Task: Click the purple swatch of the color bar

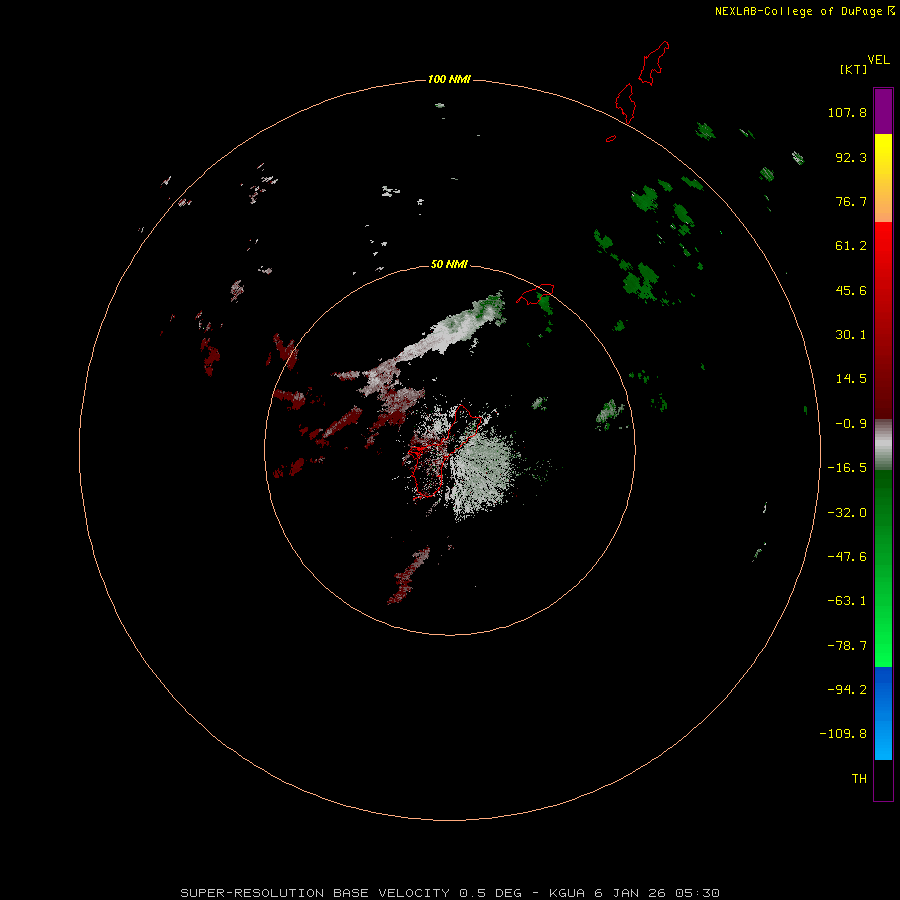Action: coord(883,111)
